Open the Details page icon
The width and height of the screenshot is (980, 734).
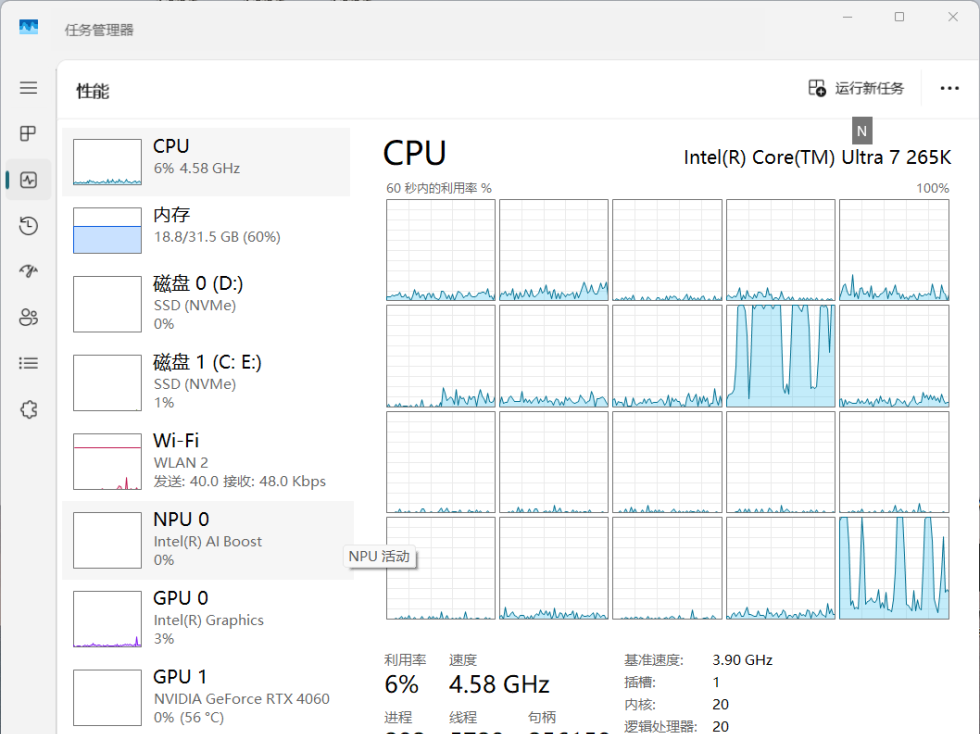pyautogui.click(x=28, y=364)
